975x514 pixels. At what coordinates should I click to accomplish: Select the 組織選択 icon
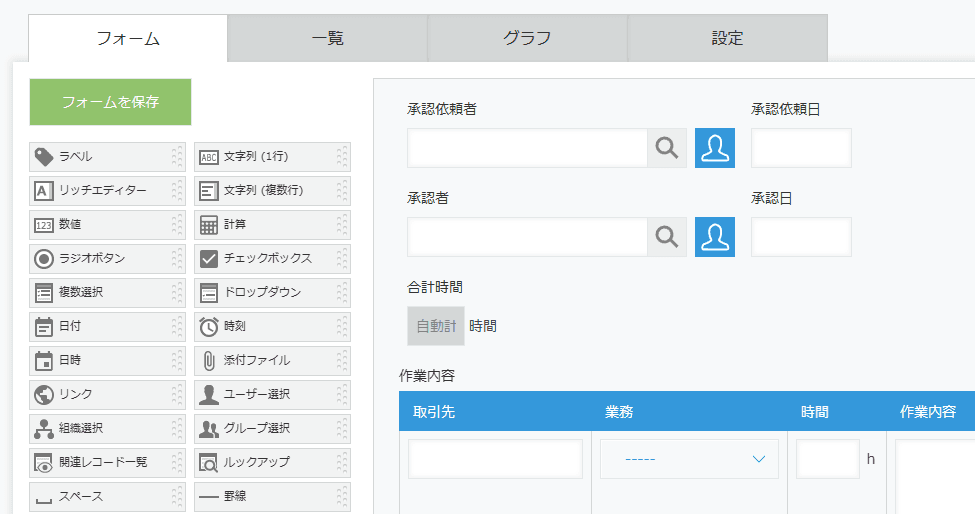[44, 429]
